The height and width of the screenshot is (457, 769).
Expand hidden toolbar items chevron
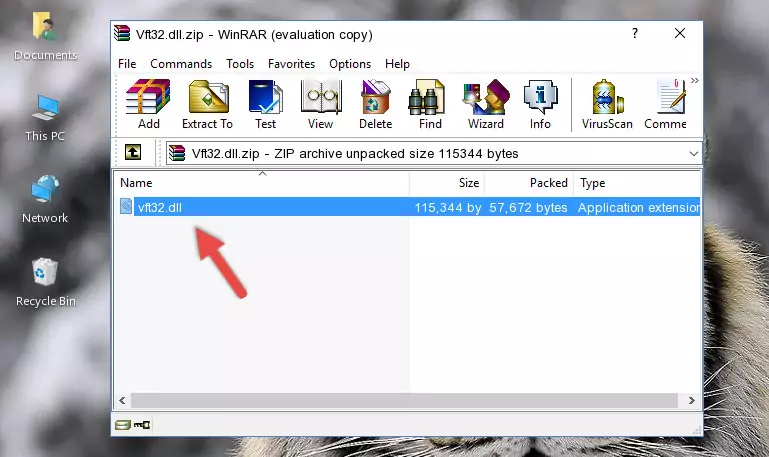coord(694,80)
